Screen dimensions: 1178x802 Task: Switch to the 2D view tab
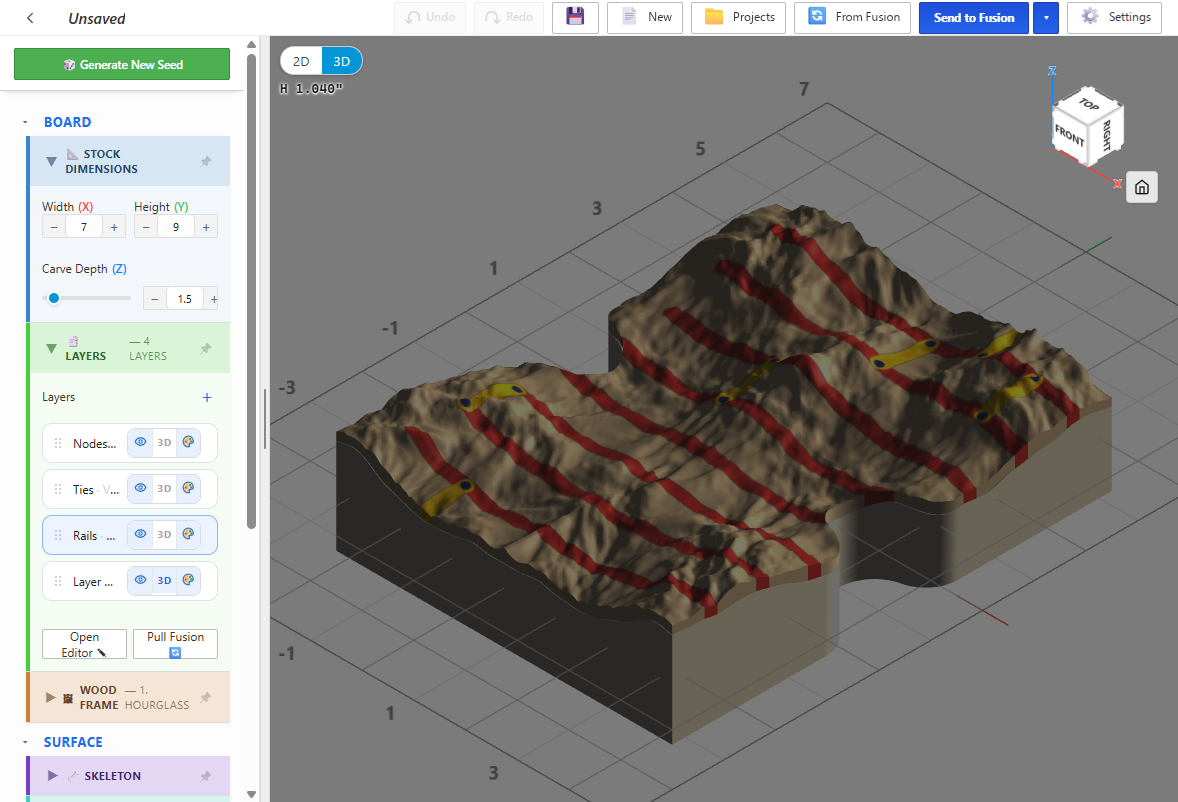[x=301, y=62]
